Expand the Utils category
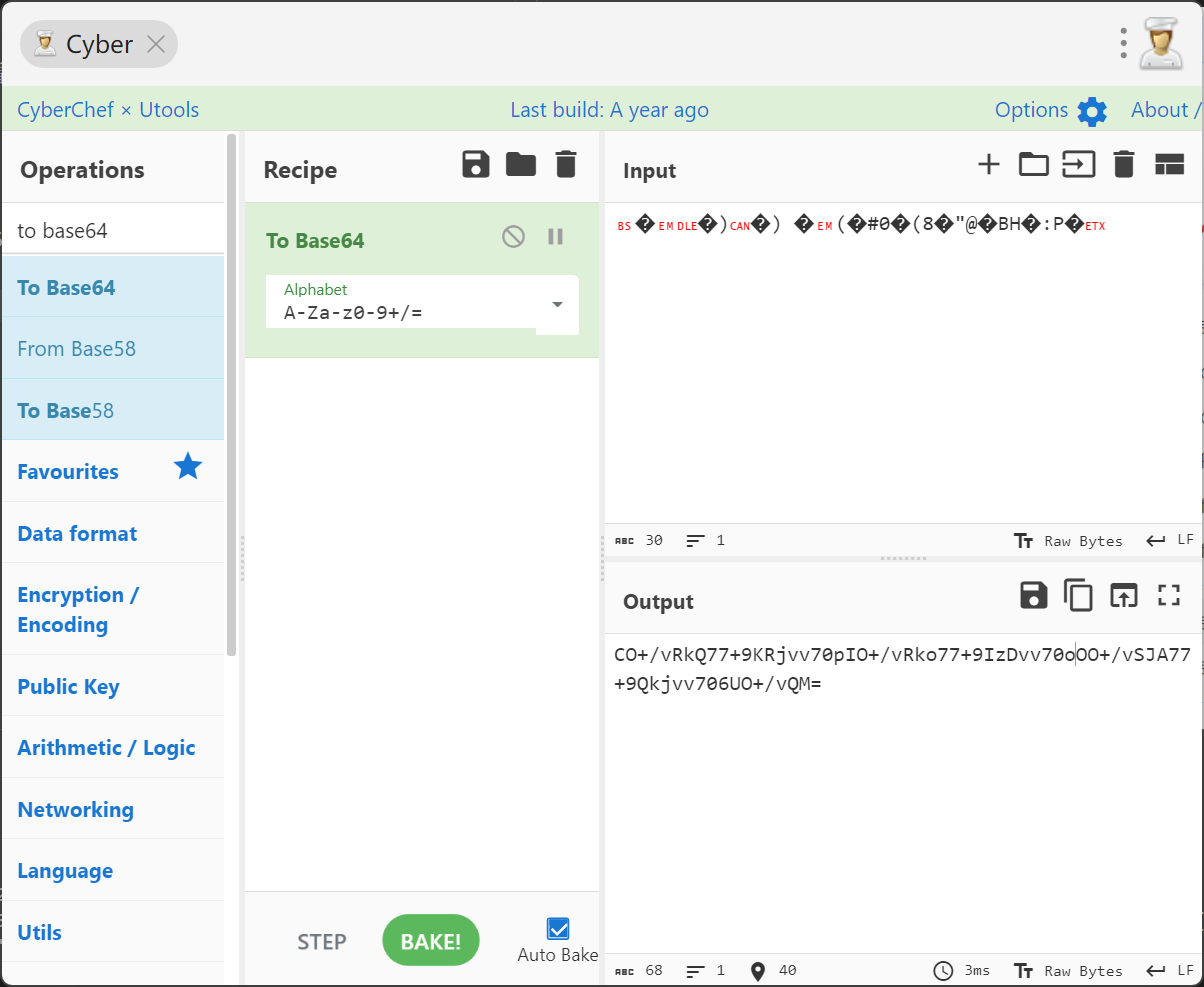 click(113, 932)
